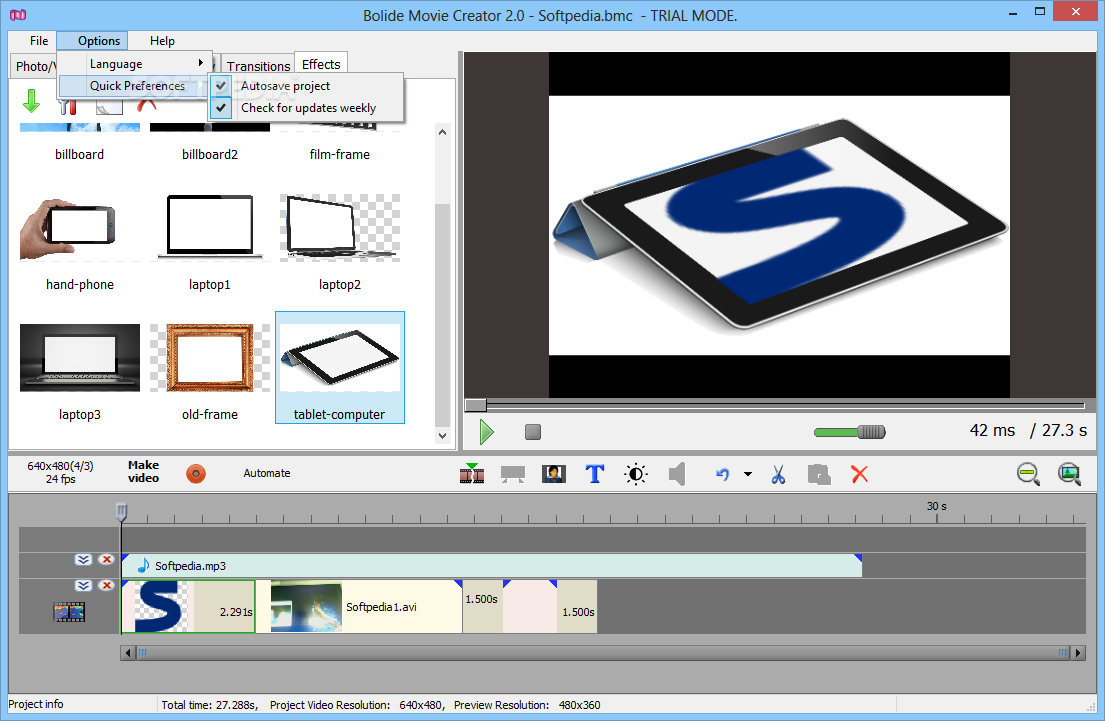The width and height of the screenshot is (1105, 721).
Task: Click the music note on Softpedia.mp3
Action: 143,565
